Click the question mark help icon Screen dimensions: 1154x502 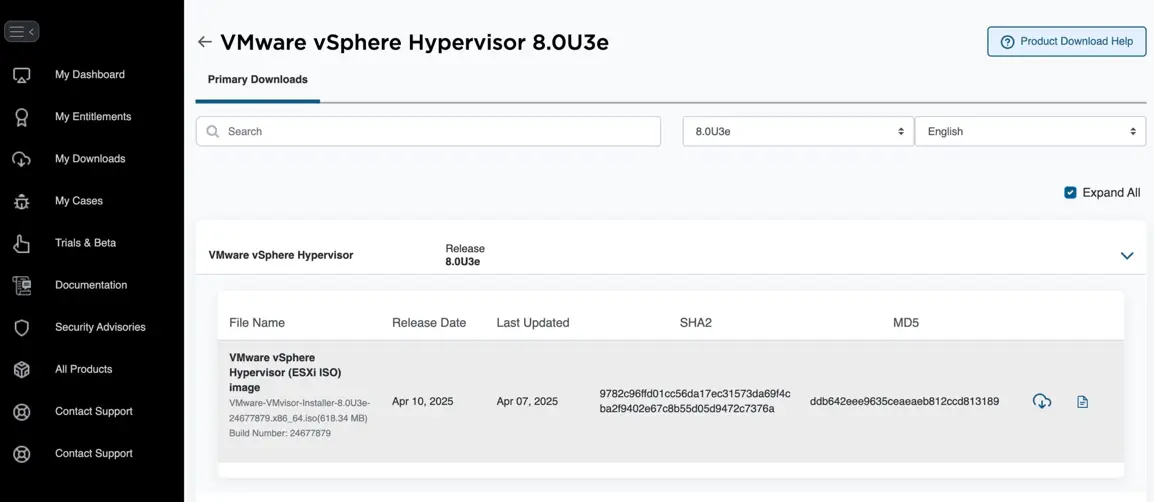coord(1008,42)
